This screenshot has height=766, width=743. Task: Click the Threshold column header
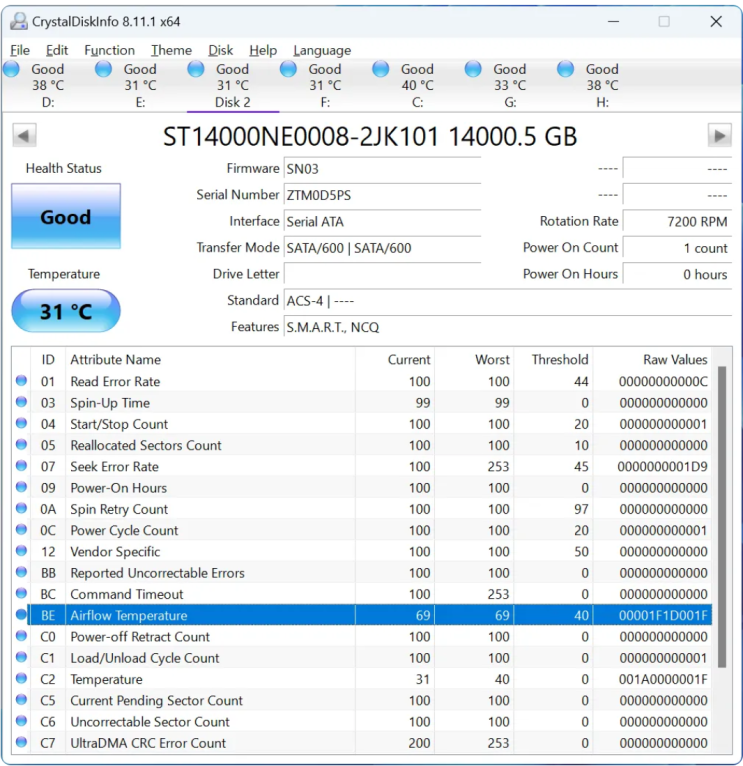[553, 360]
